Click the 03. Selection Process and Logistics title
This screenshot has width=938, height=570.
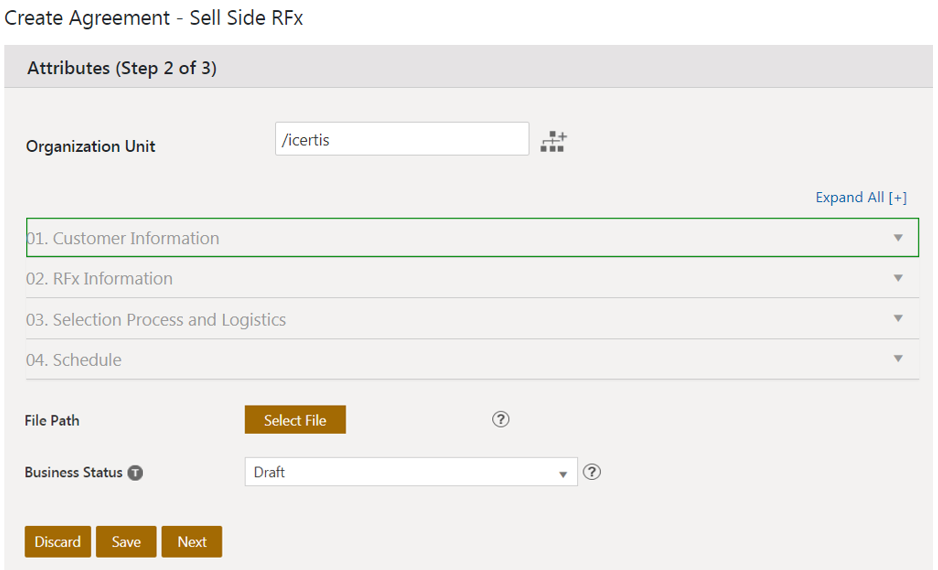click(x=156, y=320)
